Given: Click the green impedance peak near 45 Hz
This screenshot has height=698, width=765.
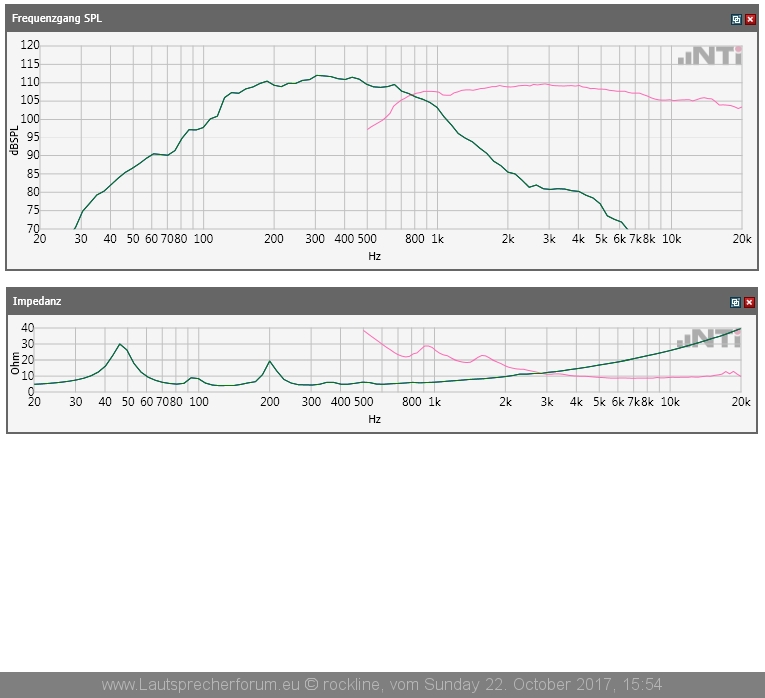Looking at the screenshot, I should click(120, 345).
